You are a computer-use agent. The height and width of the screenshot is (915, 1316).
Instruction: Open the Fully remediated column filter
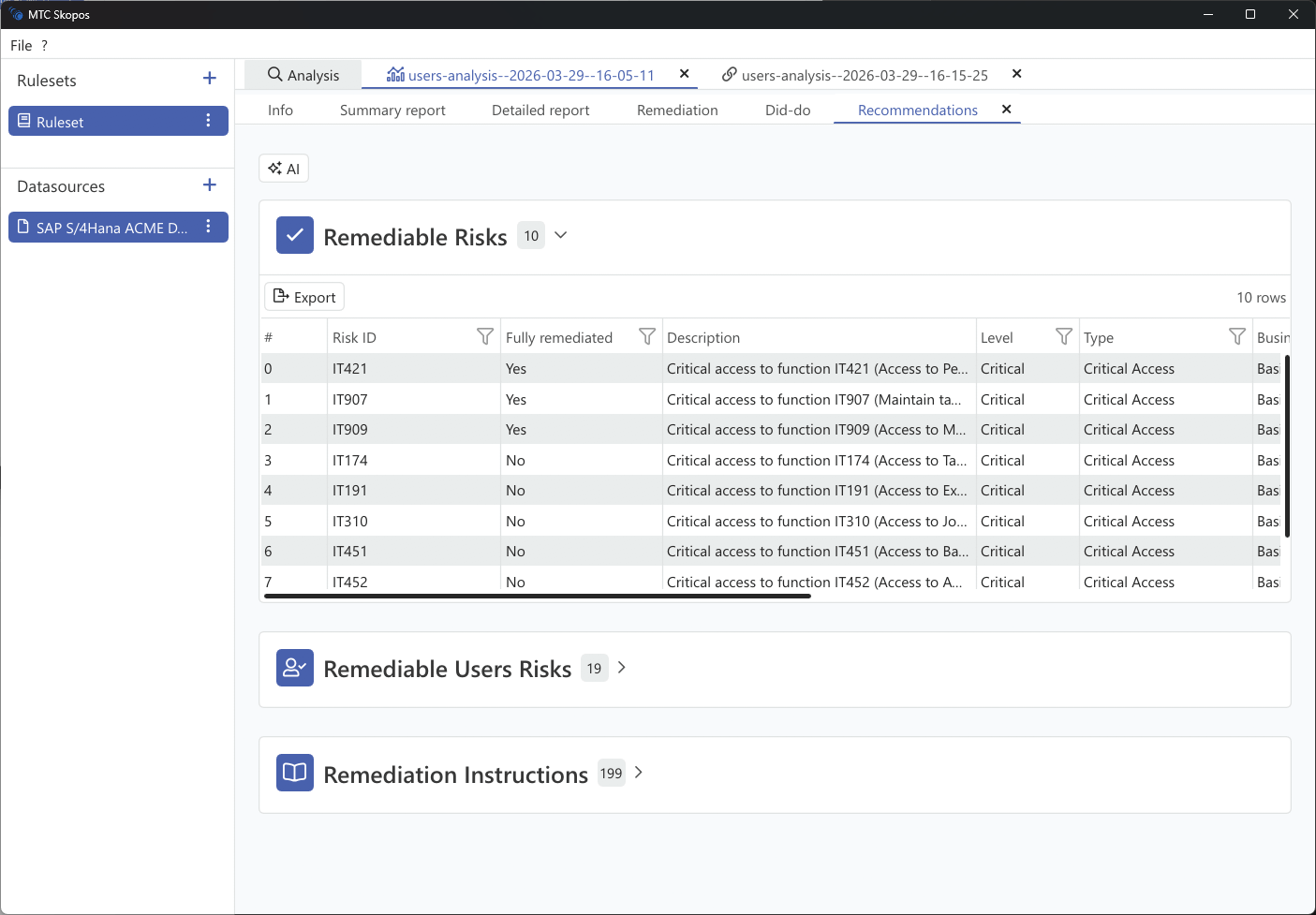[646, 336]
